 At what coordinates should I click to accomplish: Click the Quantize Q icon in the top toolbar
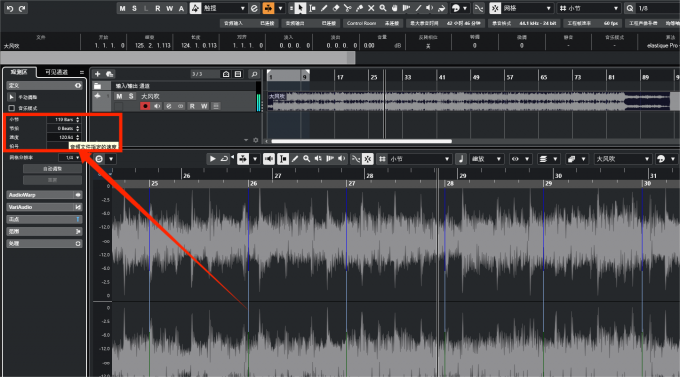tap(630, 8)
